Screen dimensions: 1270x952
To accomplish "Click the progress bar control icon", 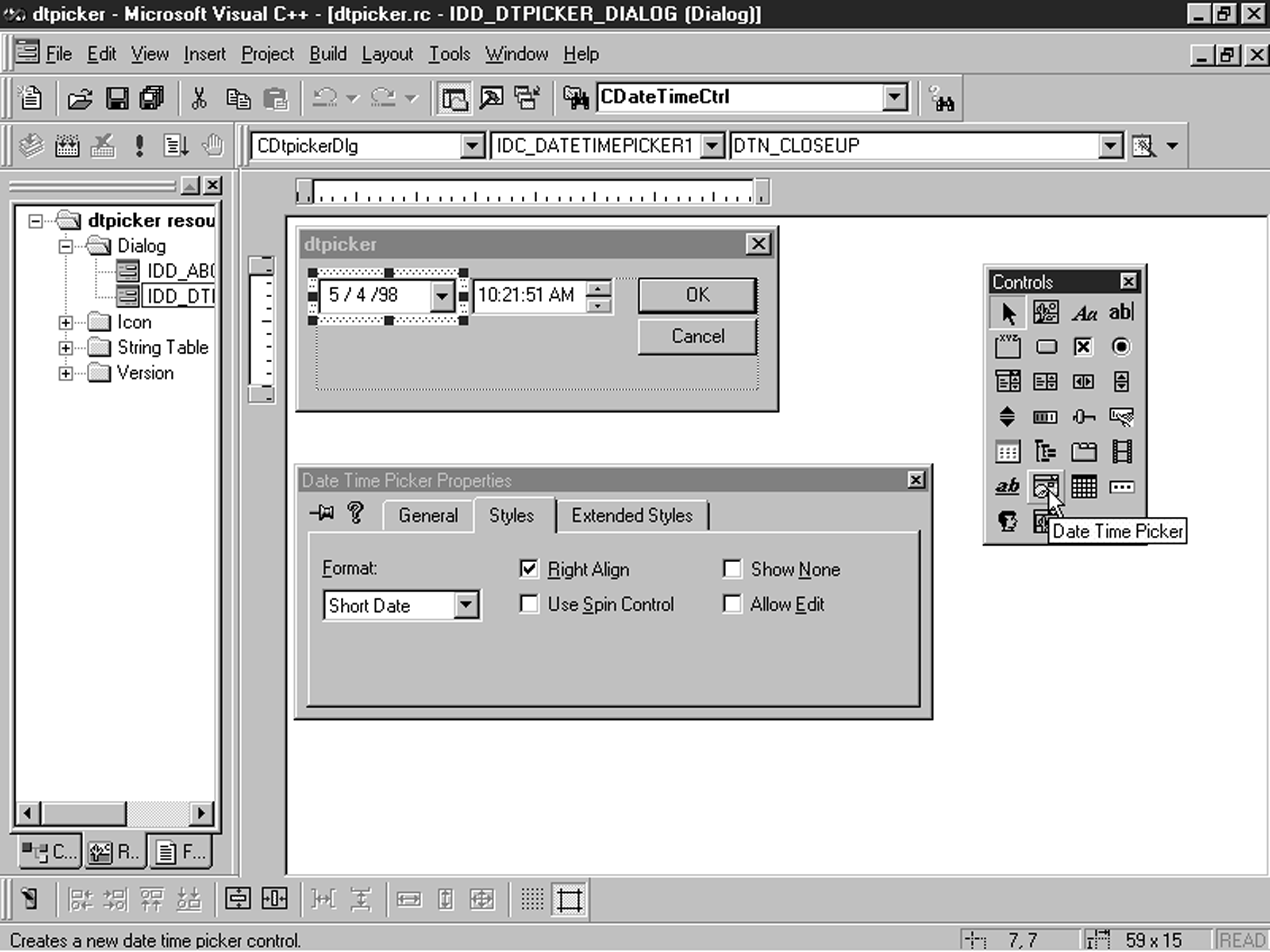I will pyautogui.click(x=1044, y=417).
